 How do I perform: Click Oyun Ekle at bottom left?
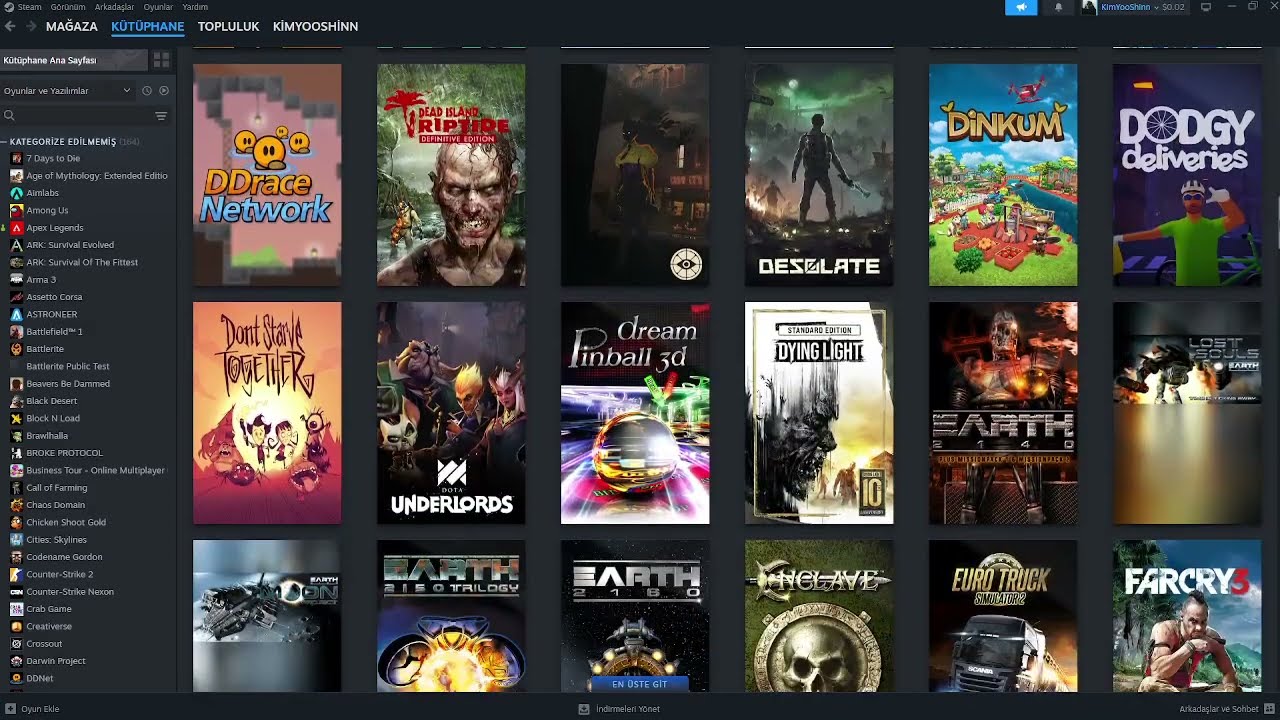click(32, 709)
